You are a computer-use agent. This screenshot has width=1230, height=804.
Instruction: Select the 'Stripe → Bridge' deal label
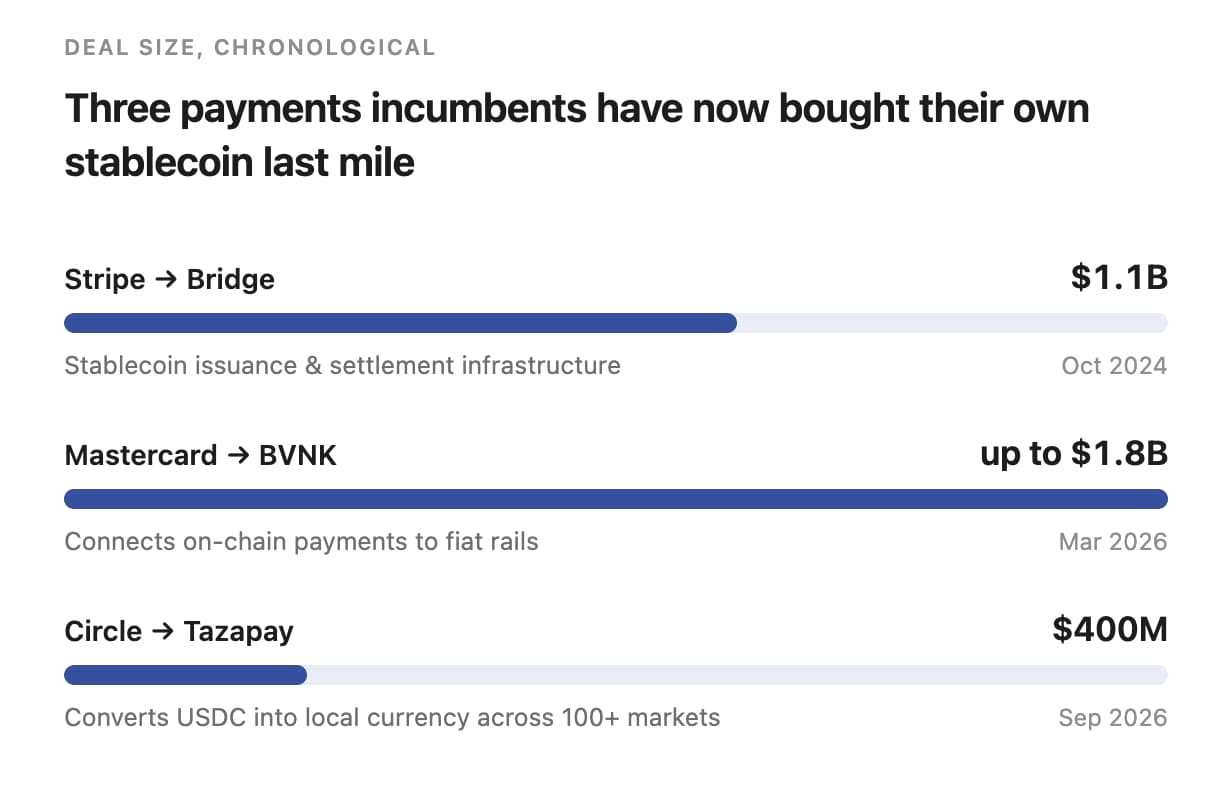click(x=169, y=279)
